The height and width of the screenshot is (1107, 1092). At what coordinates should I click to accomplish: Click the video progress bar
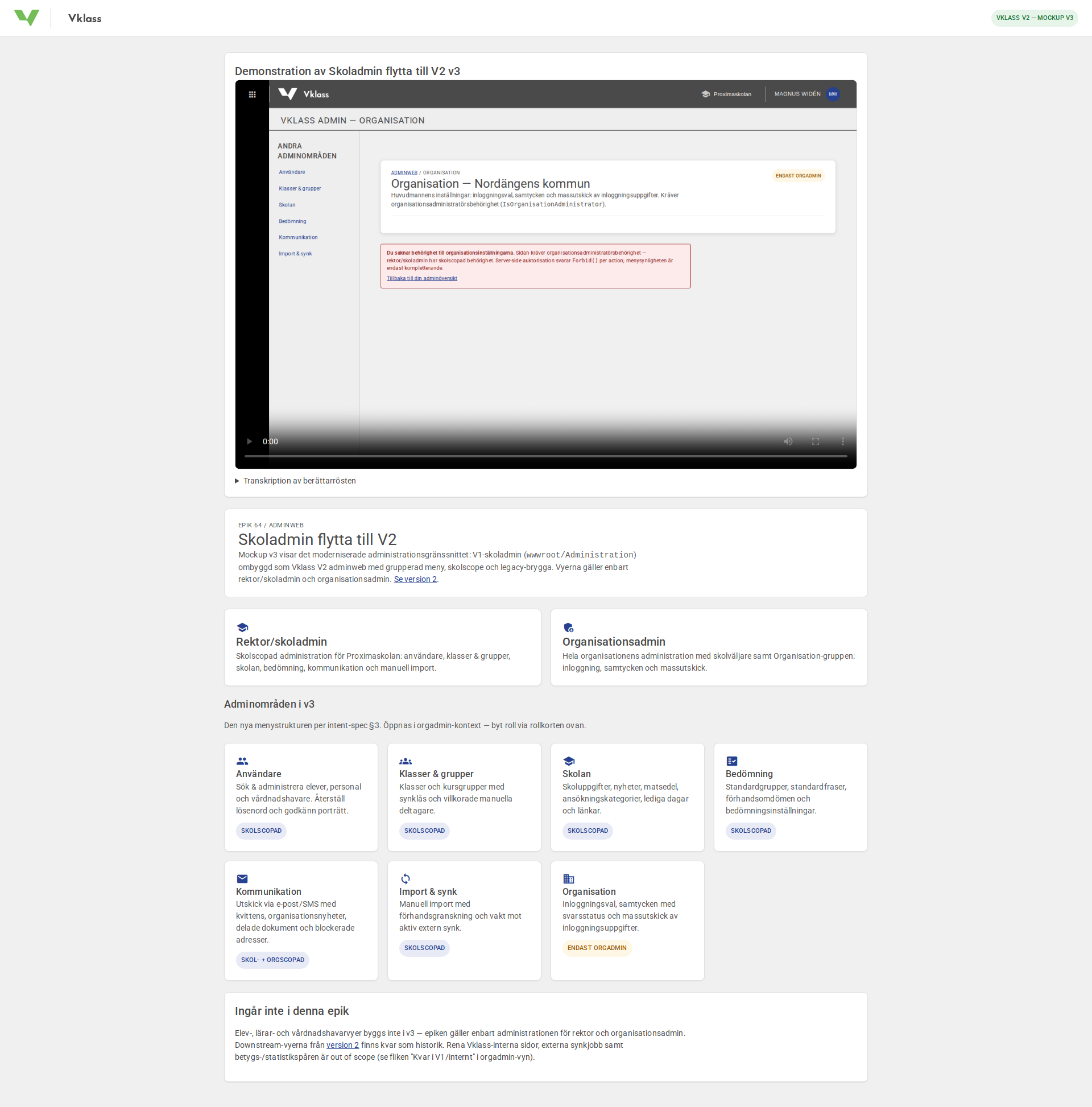545,456
